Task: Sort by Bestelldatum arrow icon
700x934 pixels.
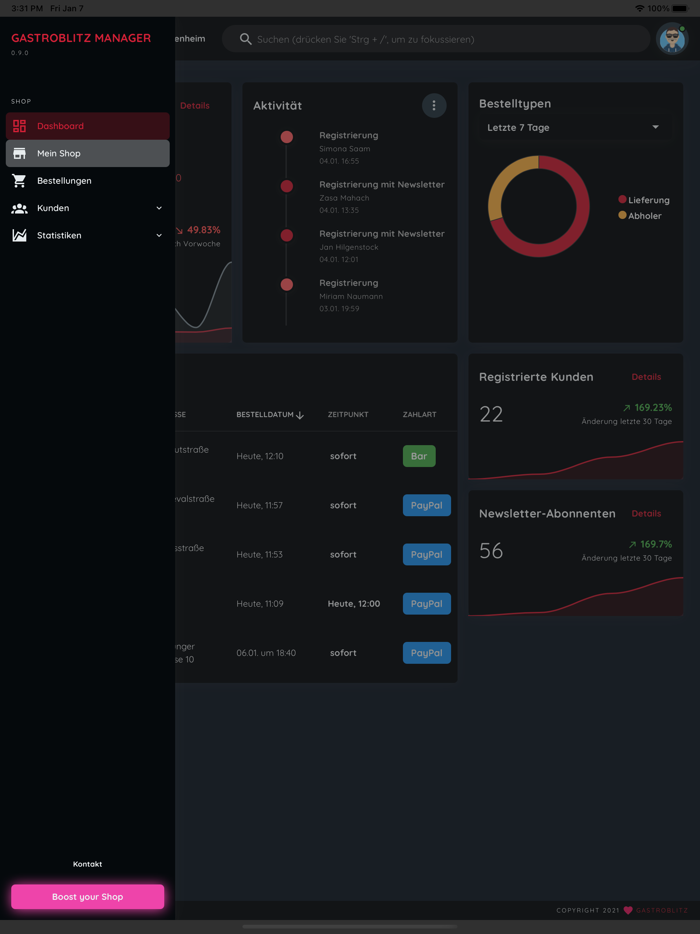Action: coord(300,415)
